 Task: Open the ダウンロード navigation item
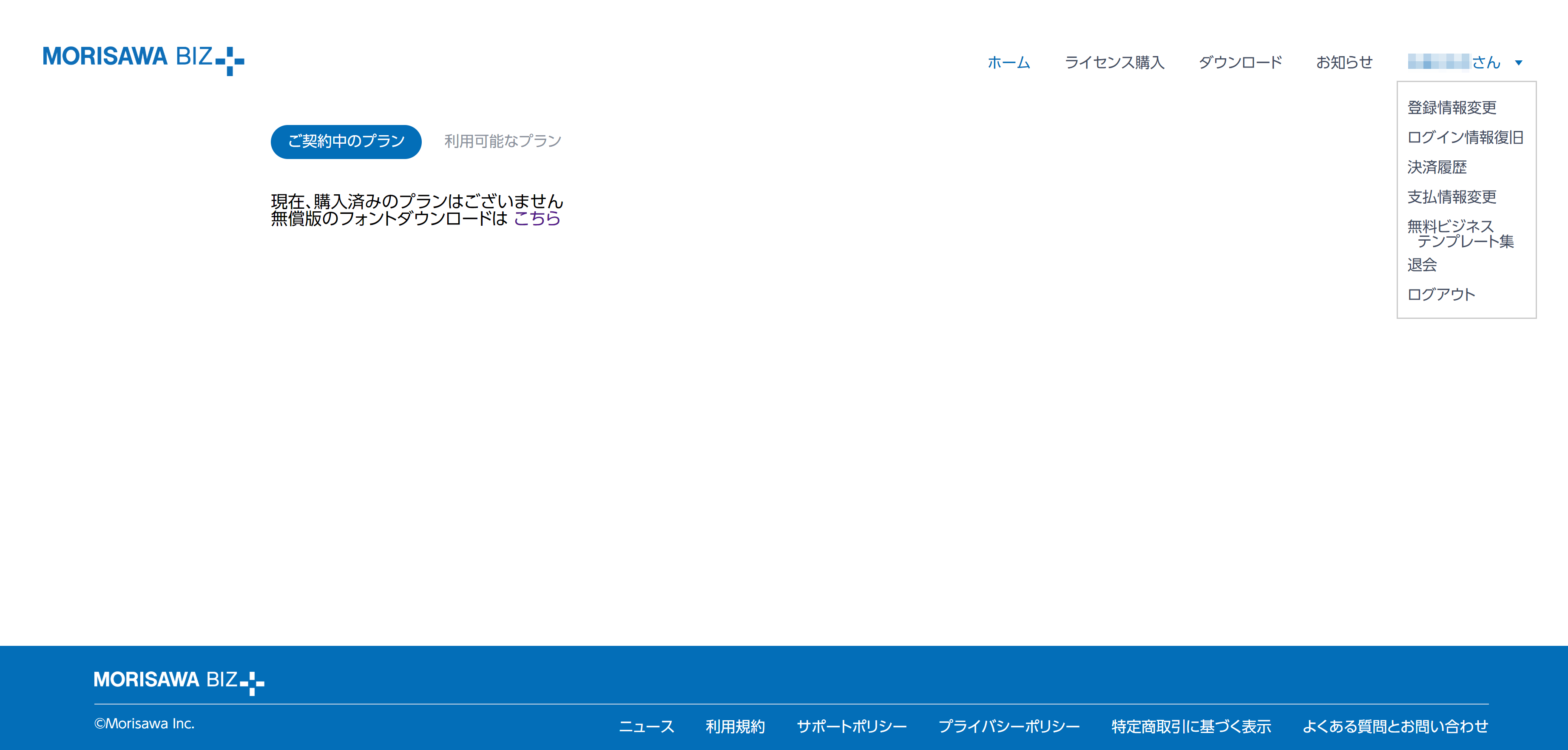tap(1240, 62)
